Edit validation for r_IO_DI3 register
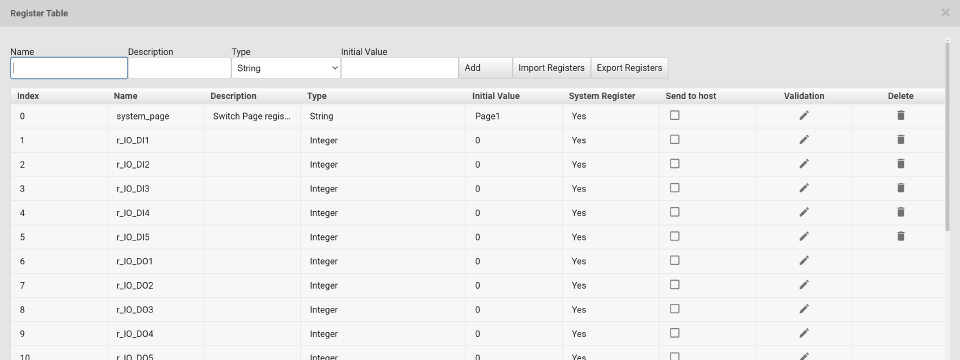960x360 pixels. [804, 188]
